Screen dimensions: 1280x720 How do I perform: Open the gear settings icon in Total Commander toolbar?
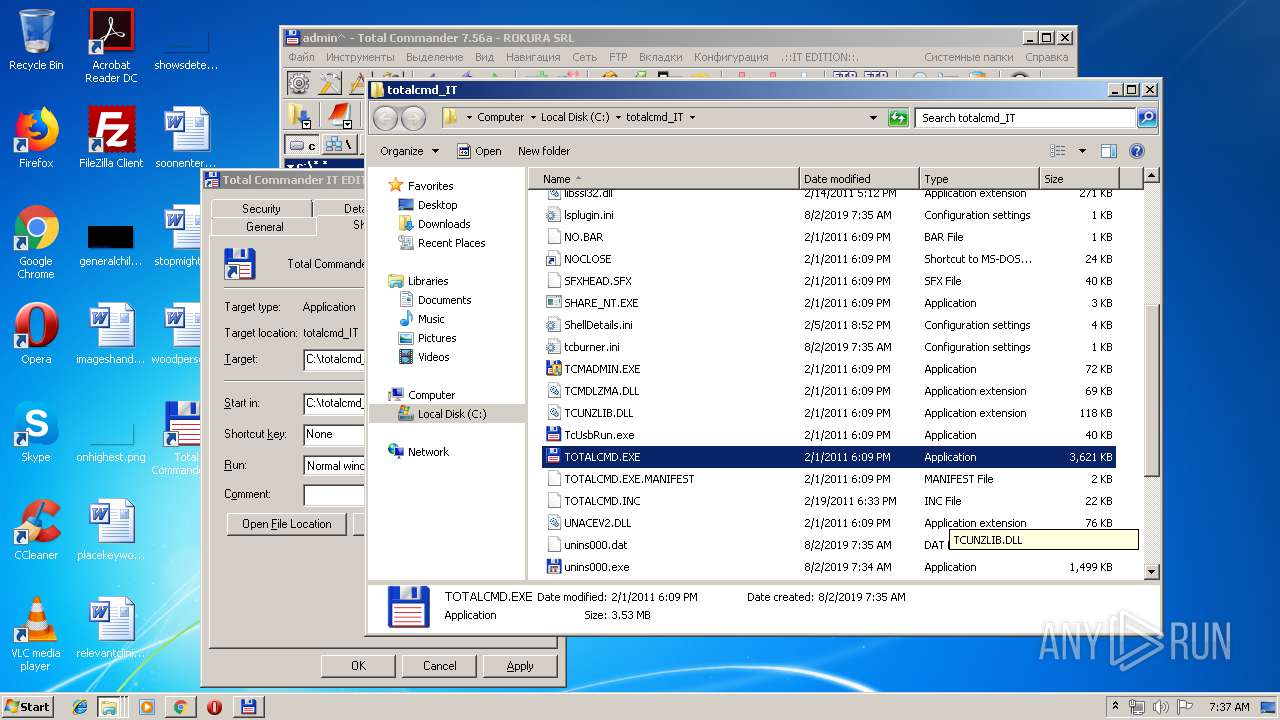(x=298, y=83)
